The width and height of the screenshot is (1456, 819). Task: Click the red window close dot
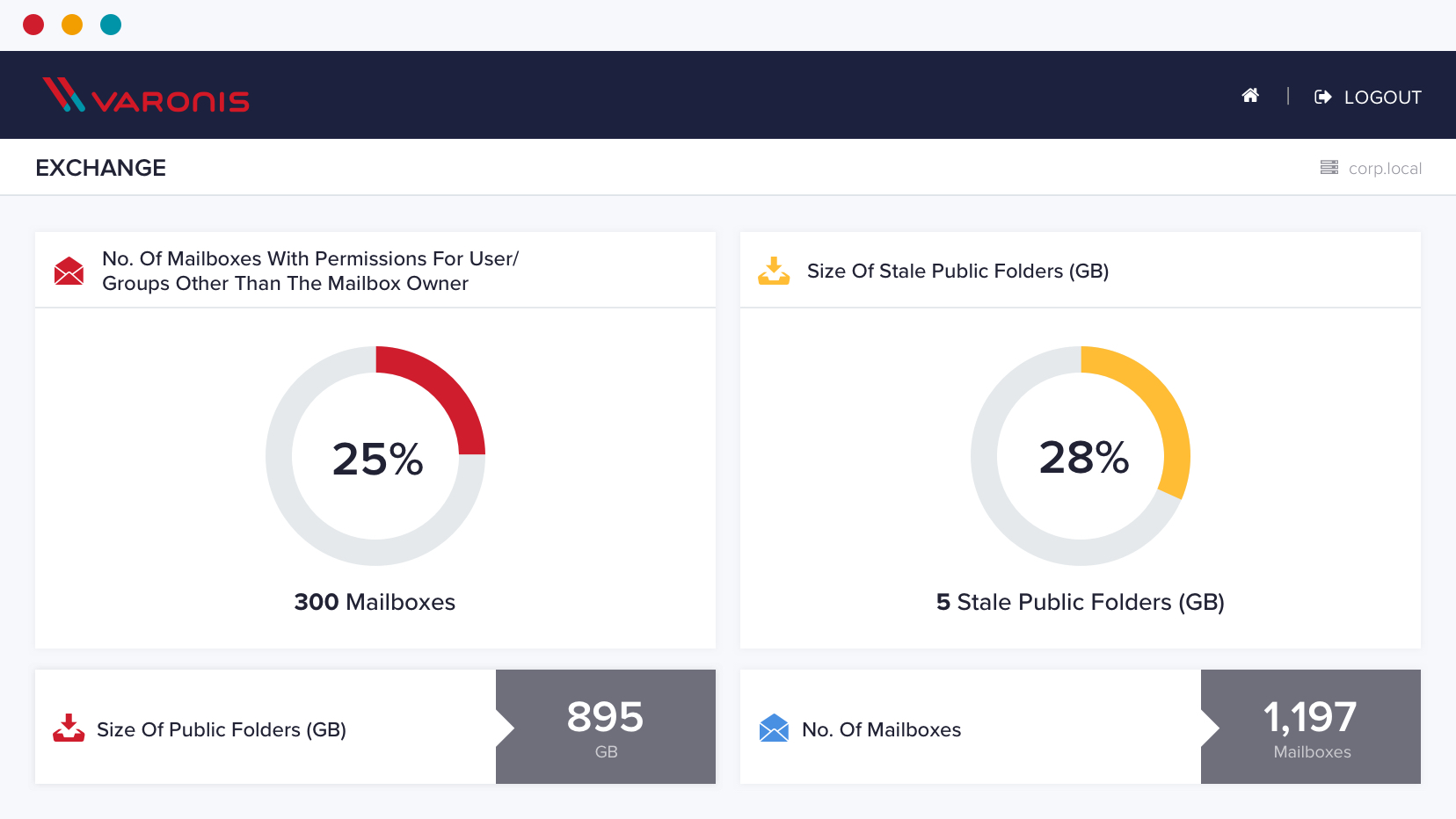pyautogui.click(x=33, y=25)
